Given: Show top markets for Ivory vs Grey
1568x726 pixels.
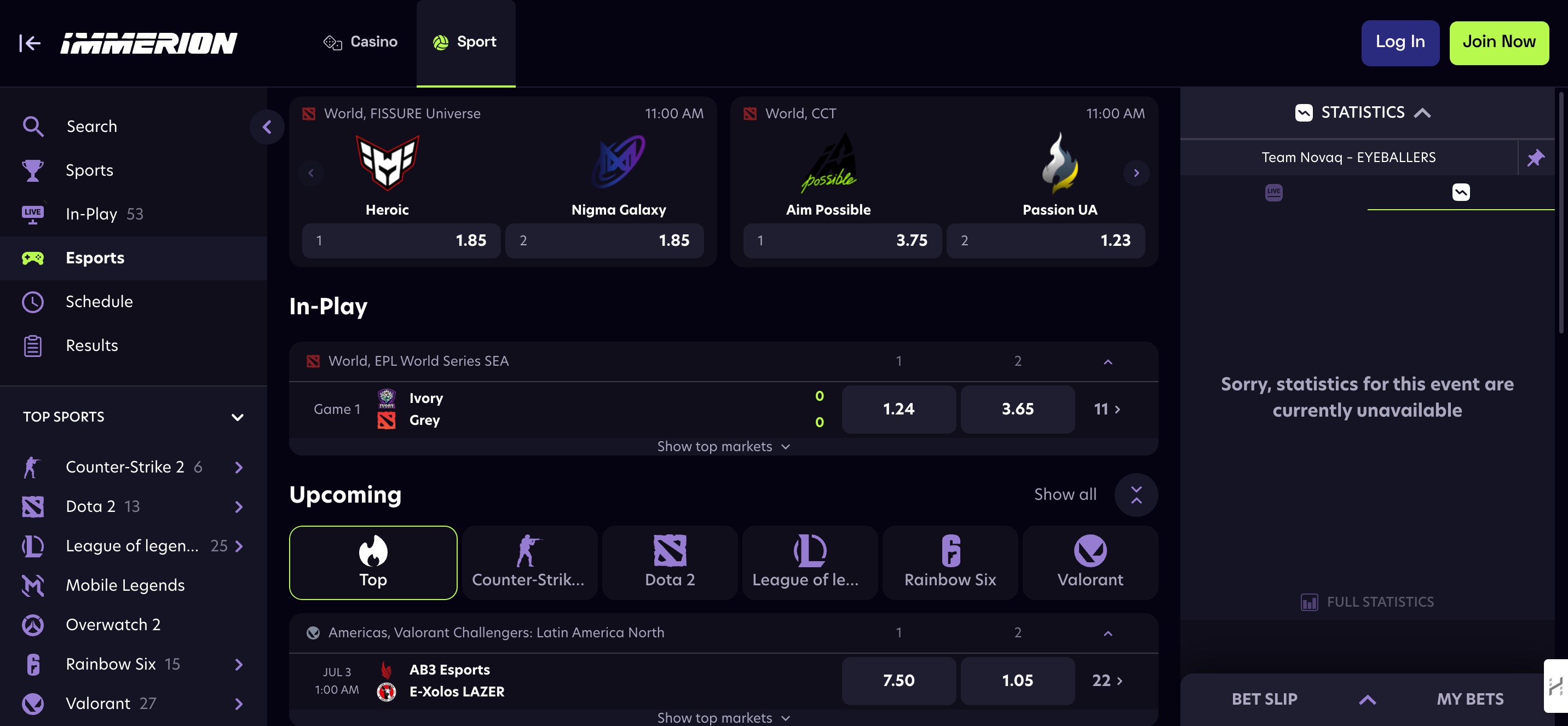Looking at the screenshot, I should coord(723,447).
